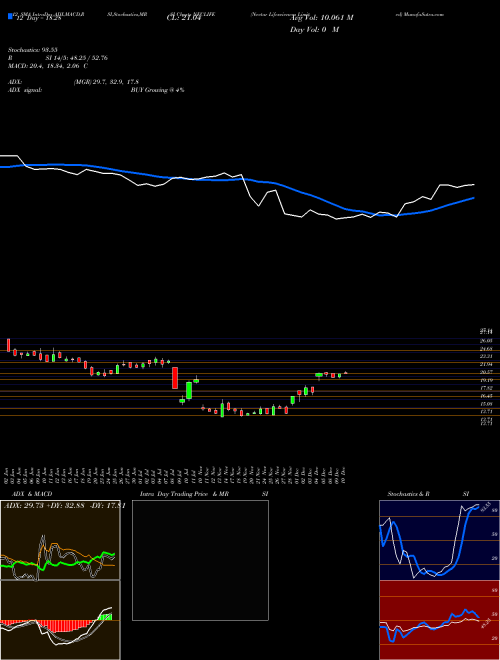Select the 'Intra Day Trading Price & MR' title

[x=184, y=494]
